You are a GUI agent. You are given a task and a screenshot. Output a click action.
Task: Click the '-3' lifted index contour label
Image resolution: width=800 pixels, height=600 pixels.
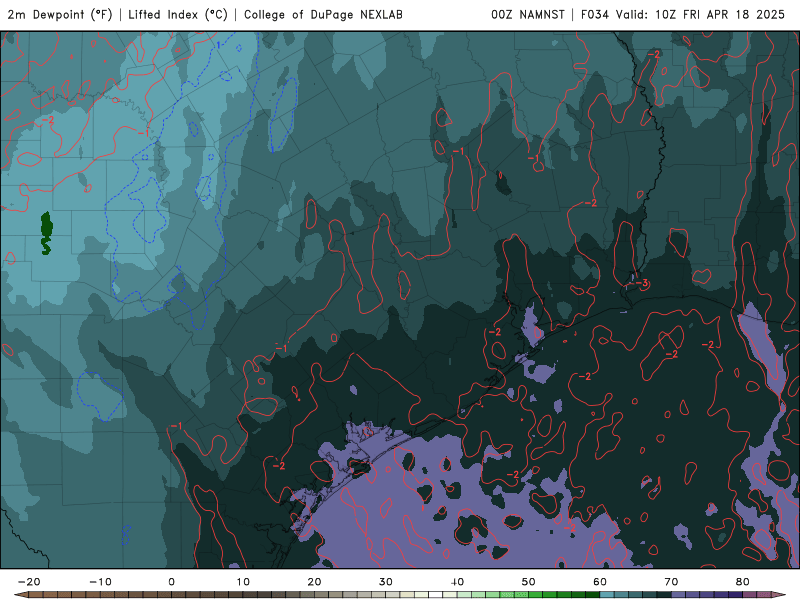click(642, 283)
